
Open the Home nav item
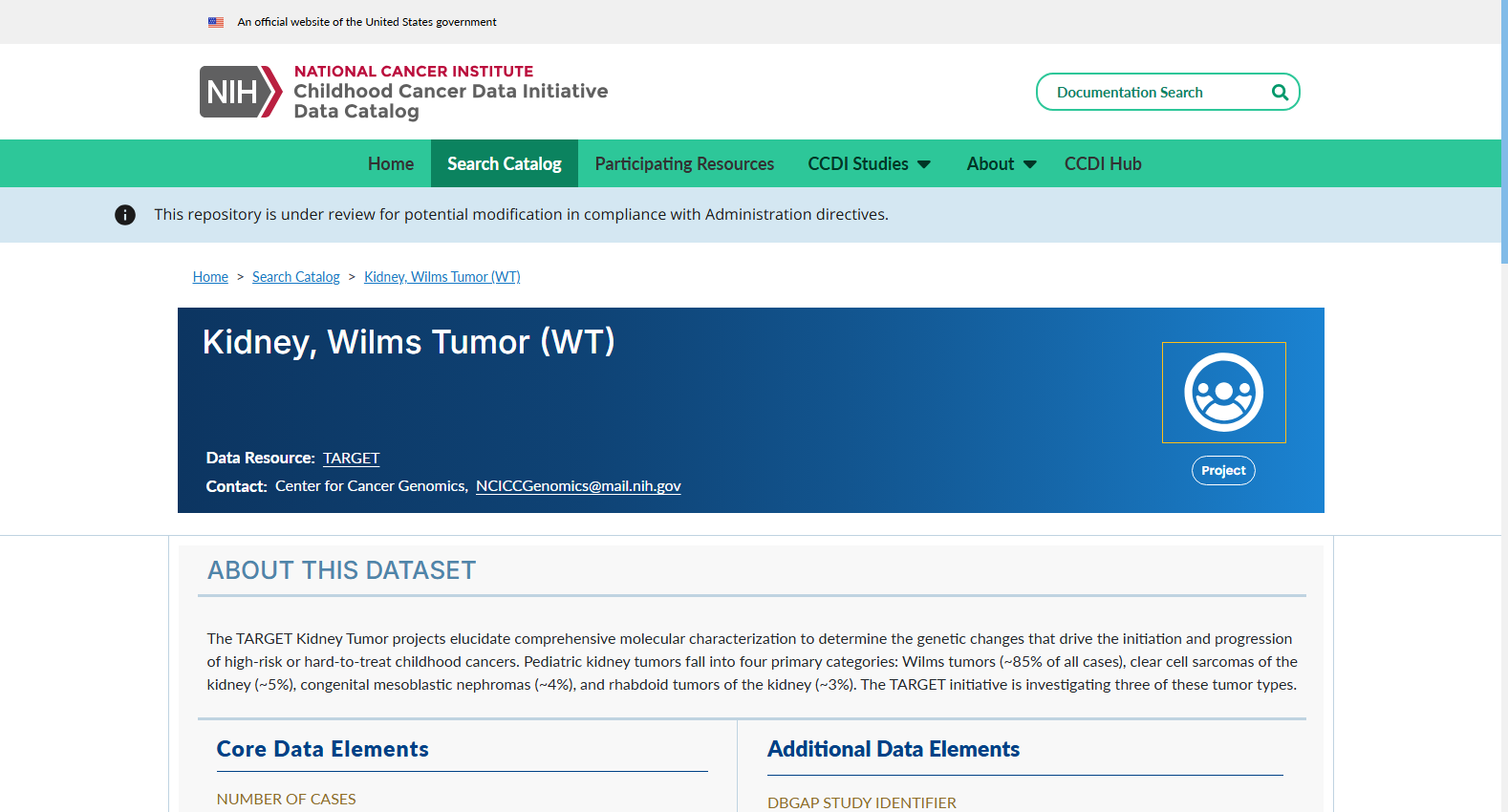coord(391,163)
